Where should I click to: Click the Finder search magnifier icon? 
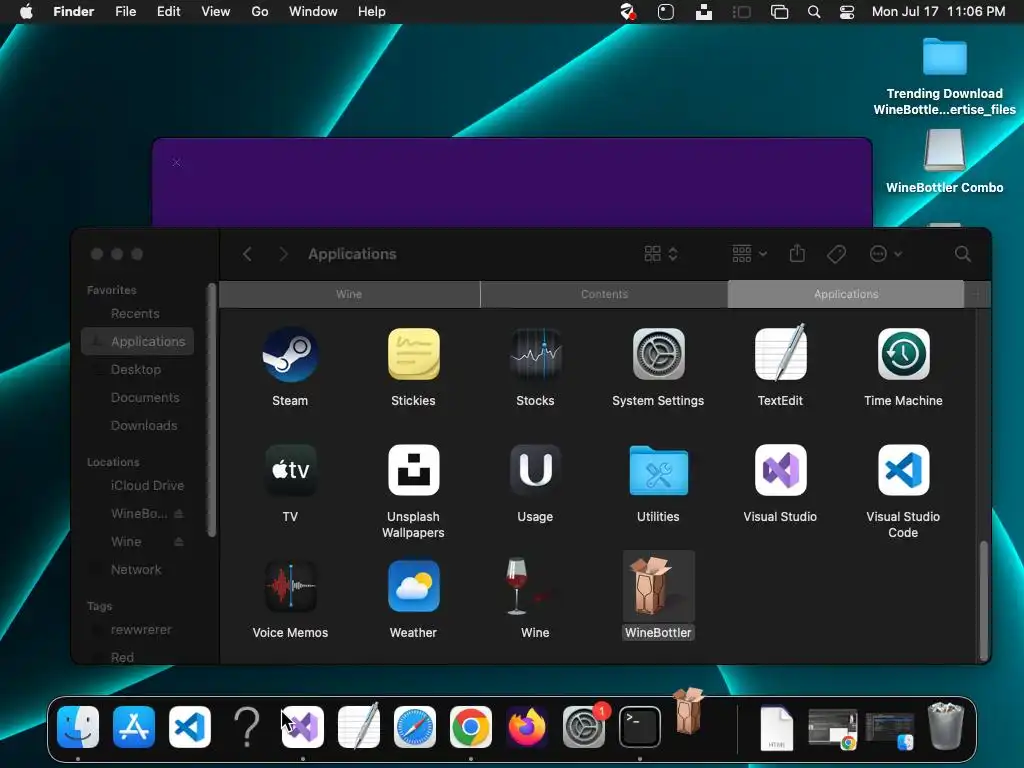tap(963, 254)
